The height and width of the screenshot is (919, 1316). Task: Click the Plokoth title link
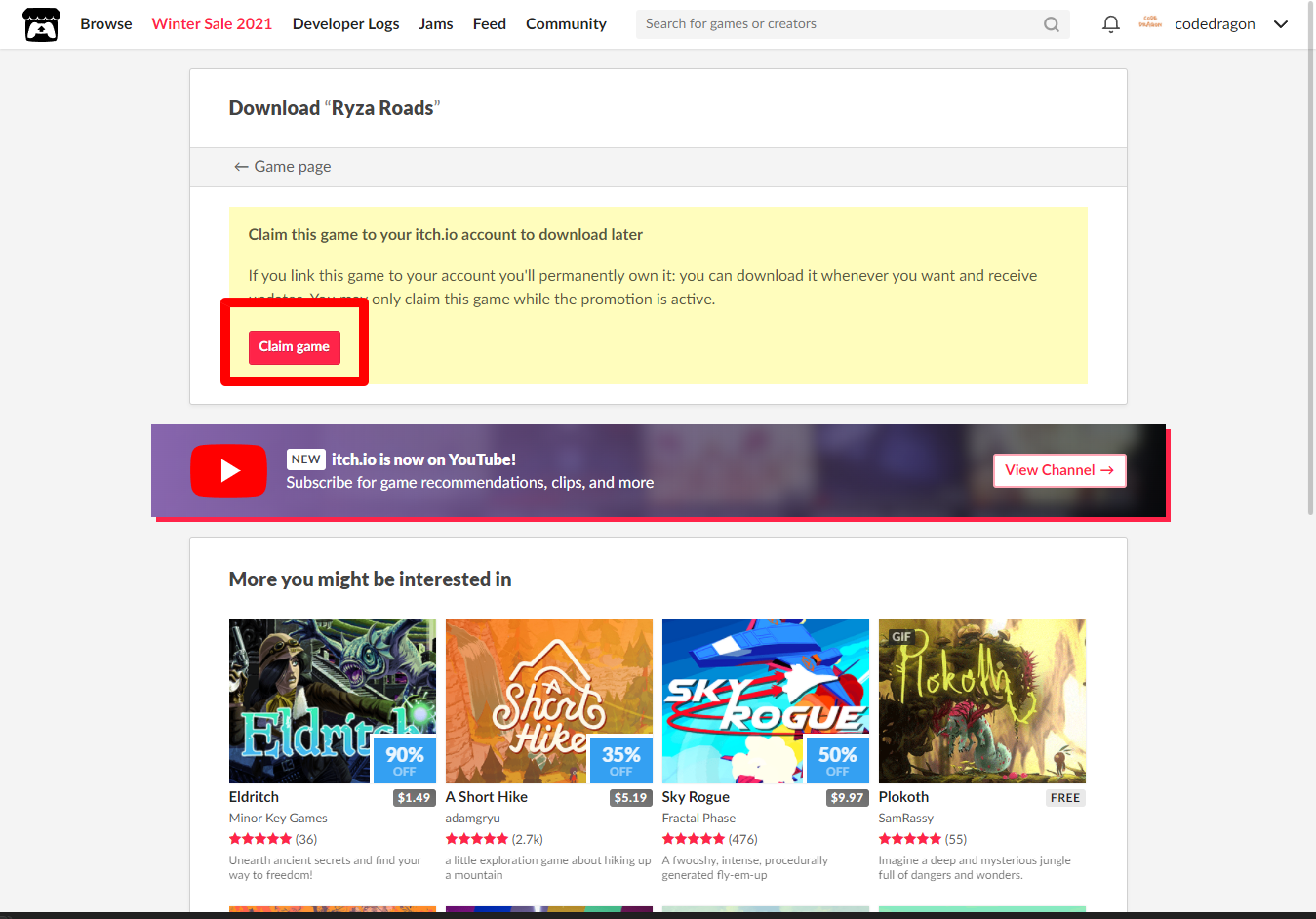click(903, 797)
